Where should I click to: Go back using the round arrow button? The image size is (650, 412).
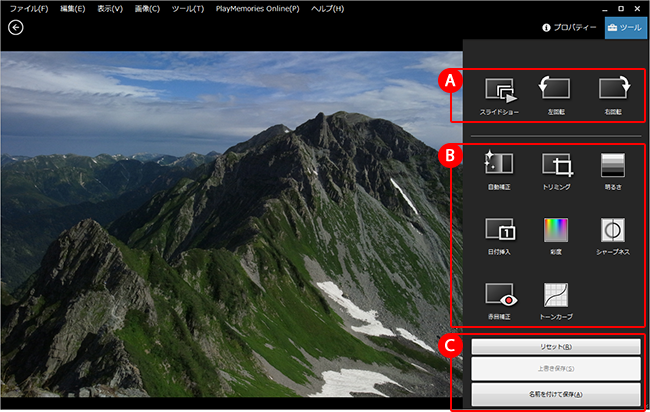[15, 27]
